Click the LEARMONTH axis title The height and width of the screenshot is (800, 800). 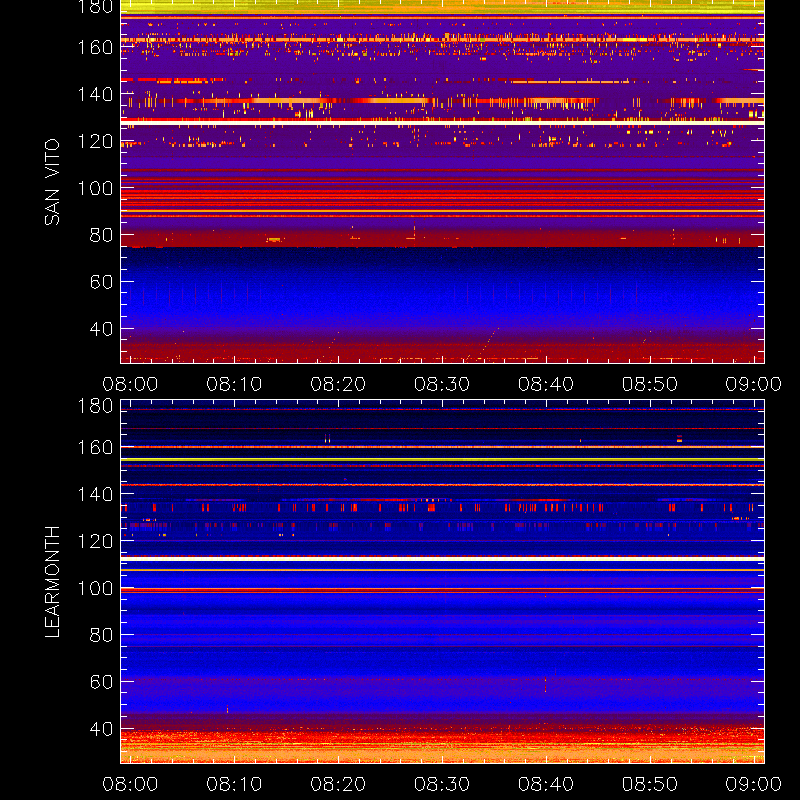pyautogui.click(x=52, y=581)
